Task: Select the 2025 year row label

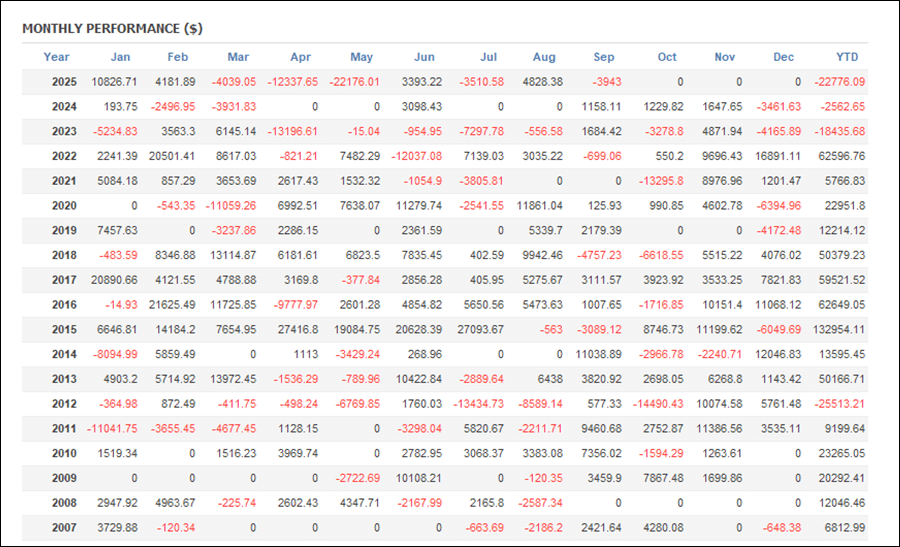Action: coord(64,81)
